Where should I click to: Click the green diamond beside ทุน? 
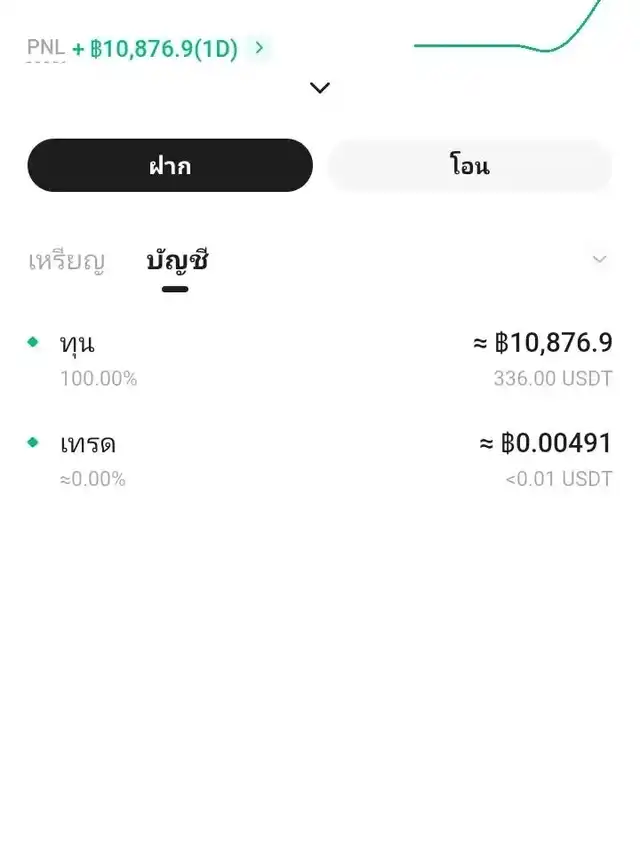tap(33, 342)
